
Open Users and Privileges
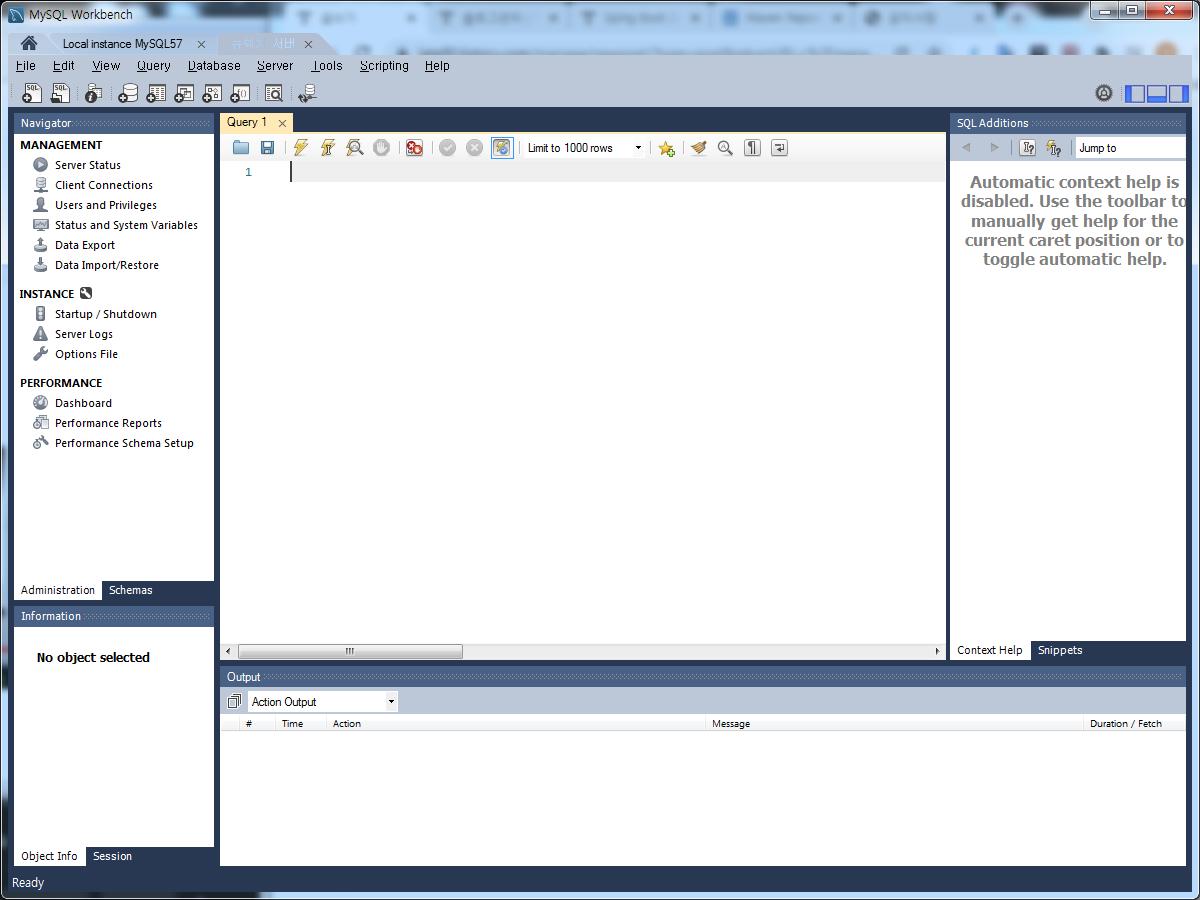tap(106, 205)
